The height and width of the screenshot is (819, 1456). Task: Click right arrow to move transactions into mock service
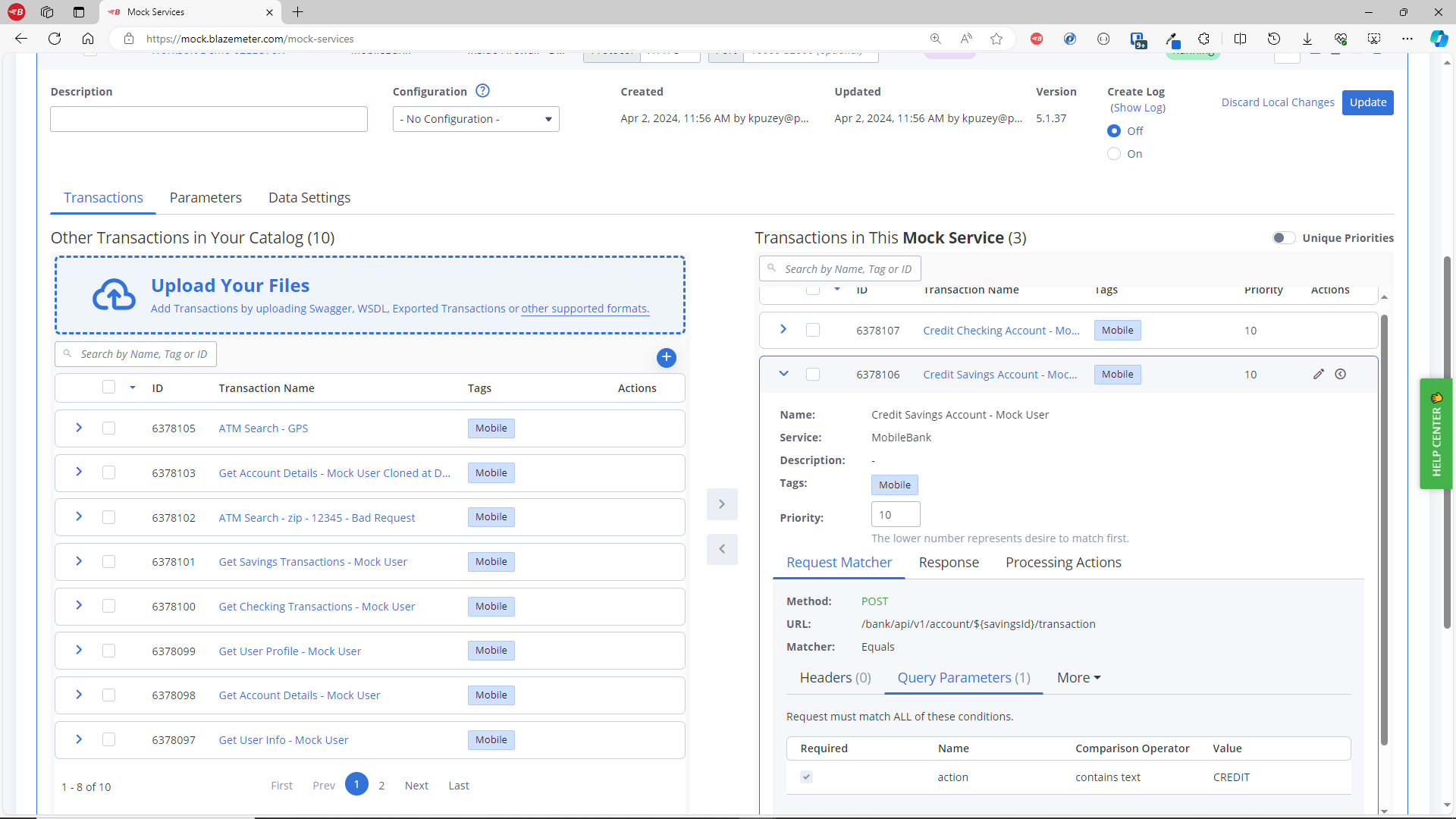(x=722, y=504)
